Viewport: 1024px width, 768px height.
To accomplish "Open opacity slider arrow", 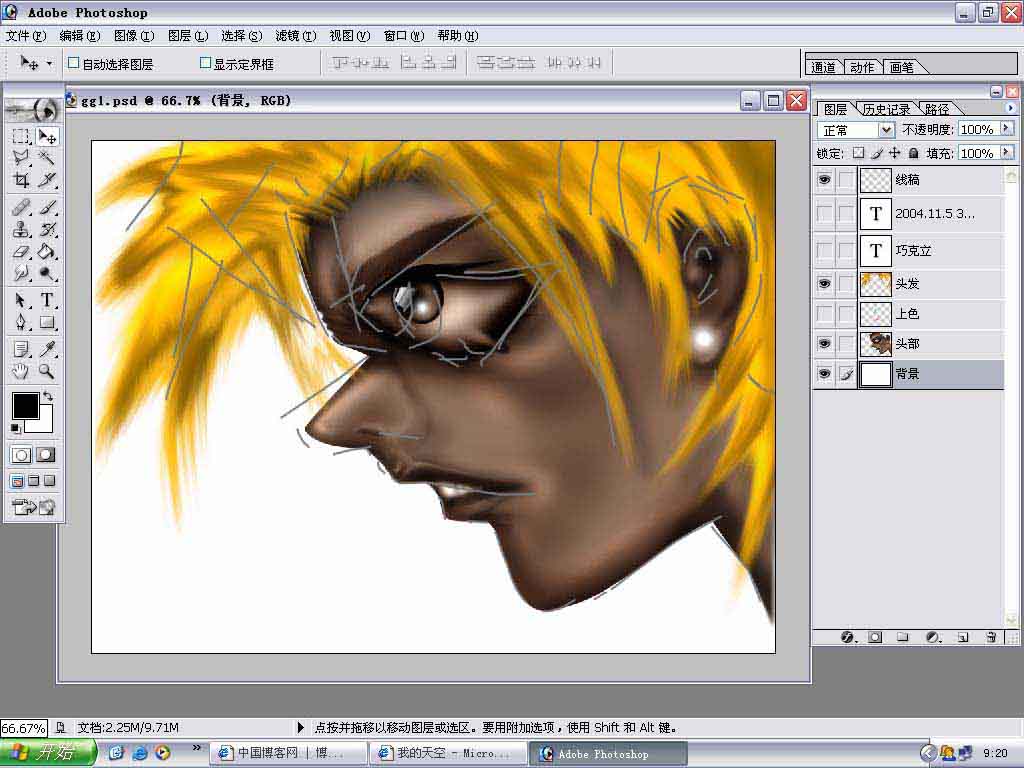I will [x=1006, y=129].
